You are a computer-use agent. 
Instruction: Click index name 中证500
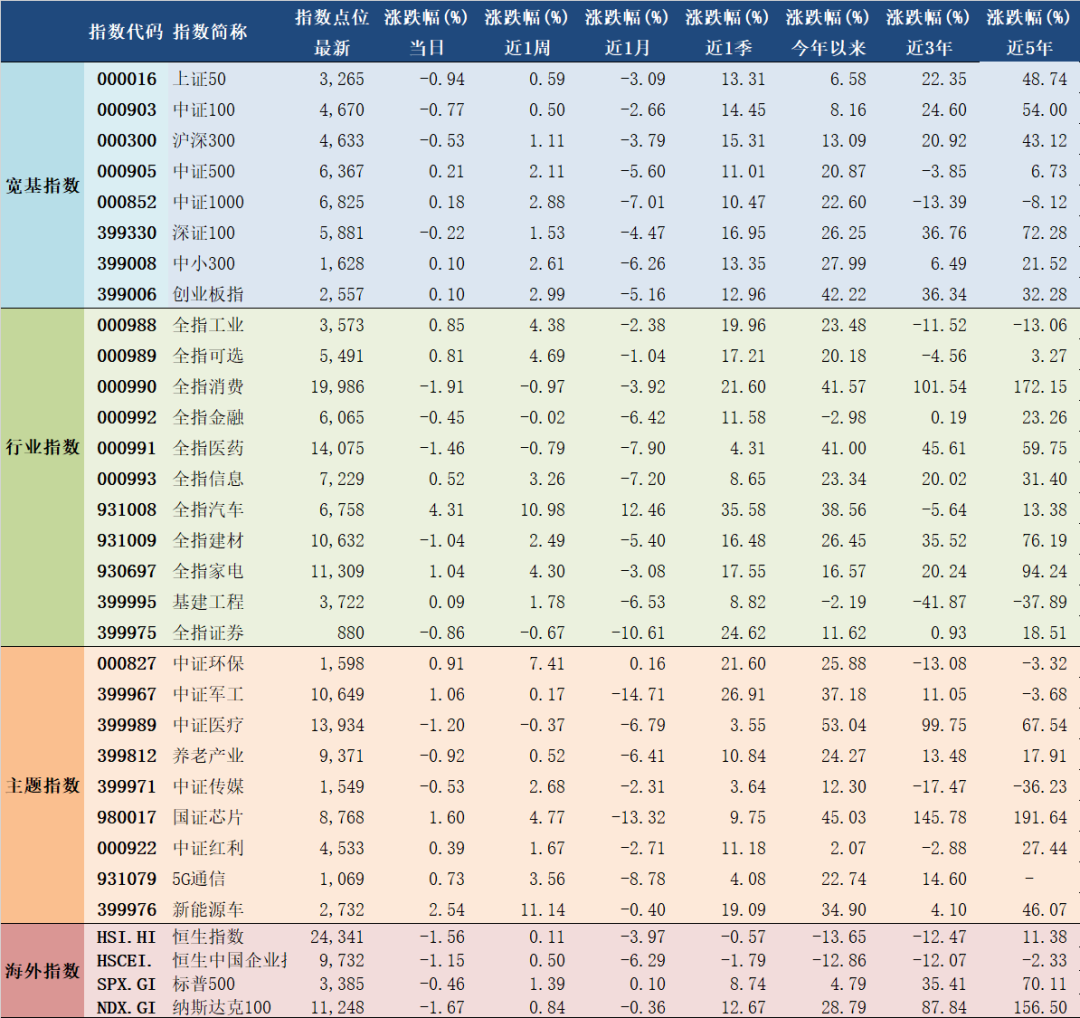click(x=204, y=172)
